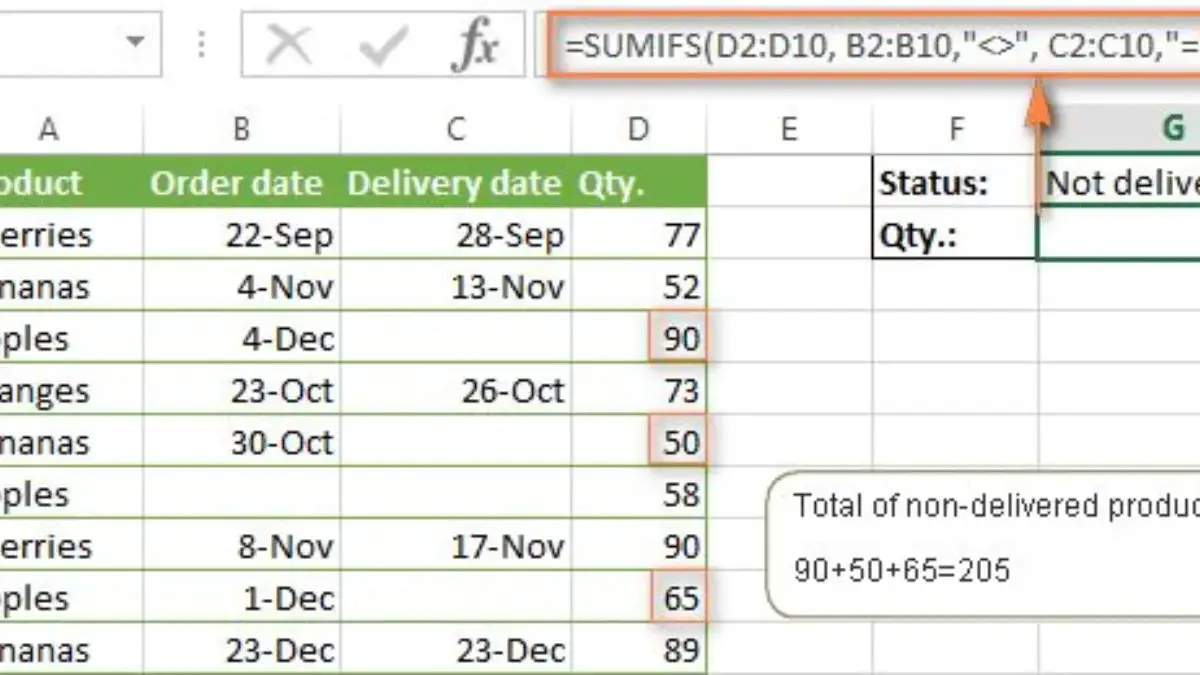Image resolution: width=1200 pixels, height=675 pixels.
Task: Select order date cell '4-Dec'
Action: pos(241,339)
